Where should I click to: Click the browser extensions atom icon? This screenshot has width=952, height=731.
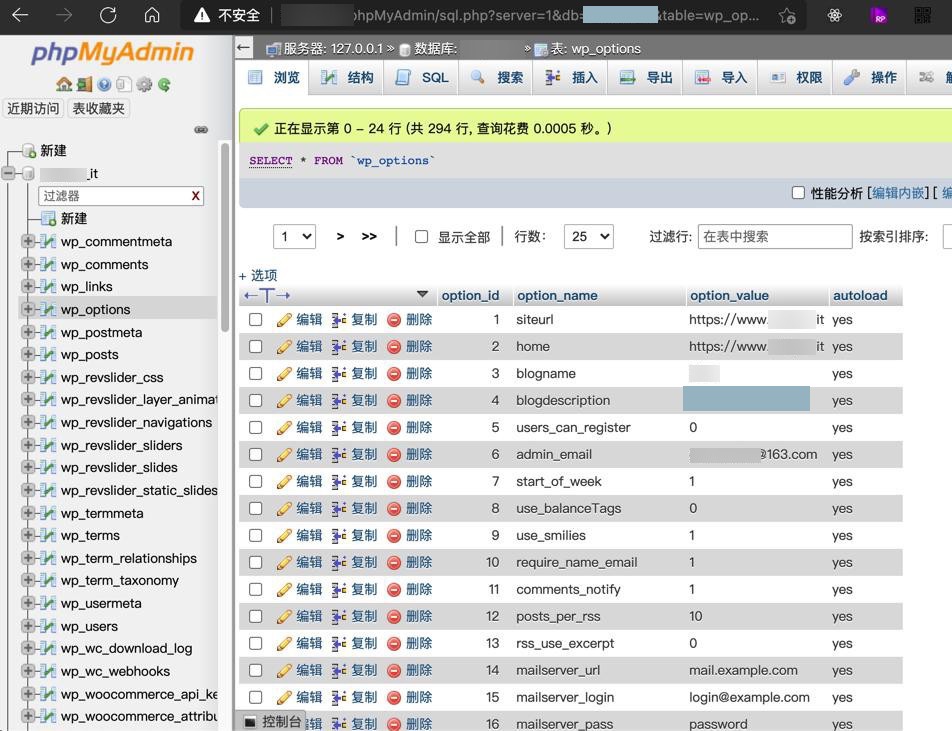coord(835,15)
